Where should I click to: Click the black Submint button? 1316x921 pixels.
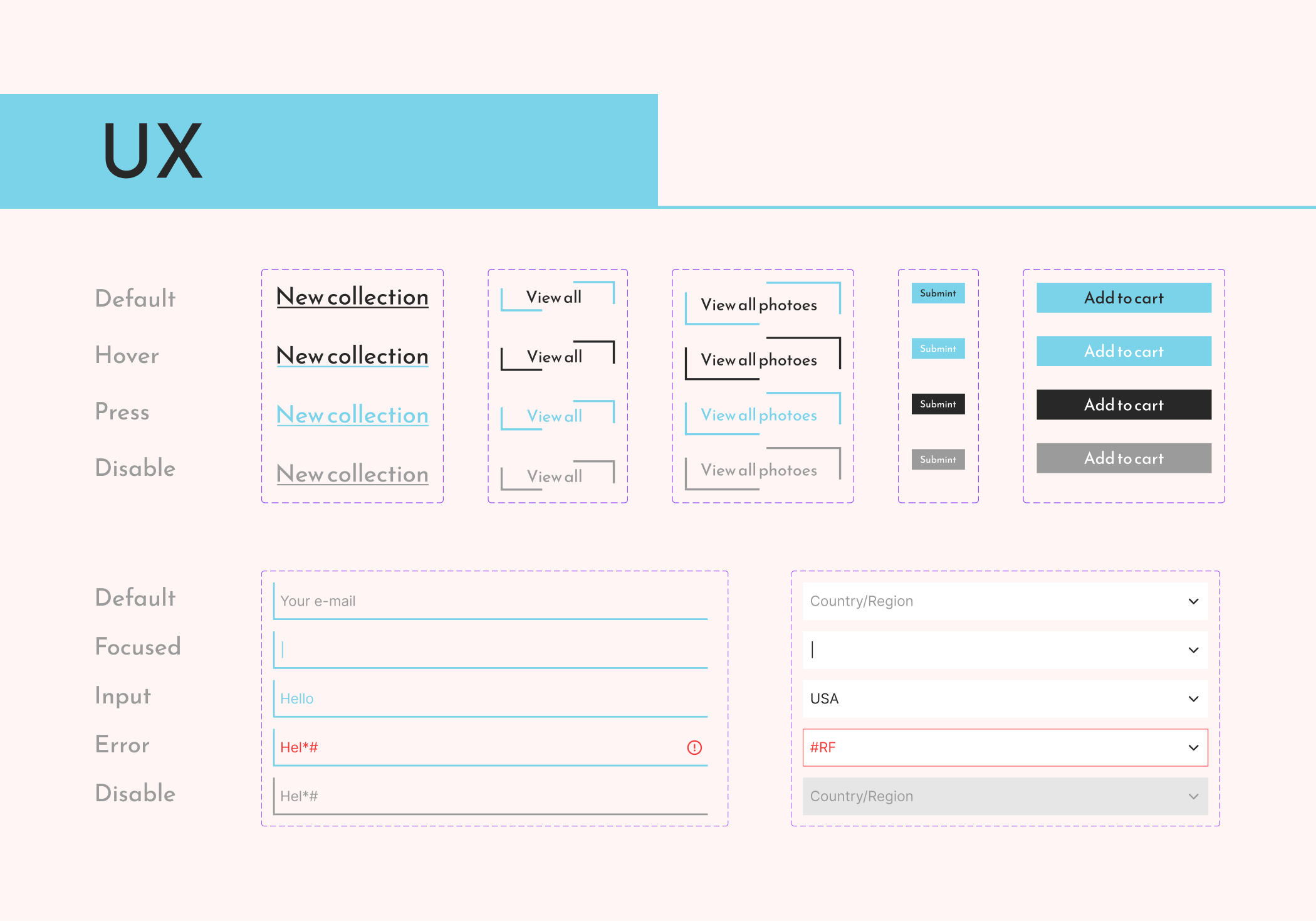tap(937, 404)
